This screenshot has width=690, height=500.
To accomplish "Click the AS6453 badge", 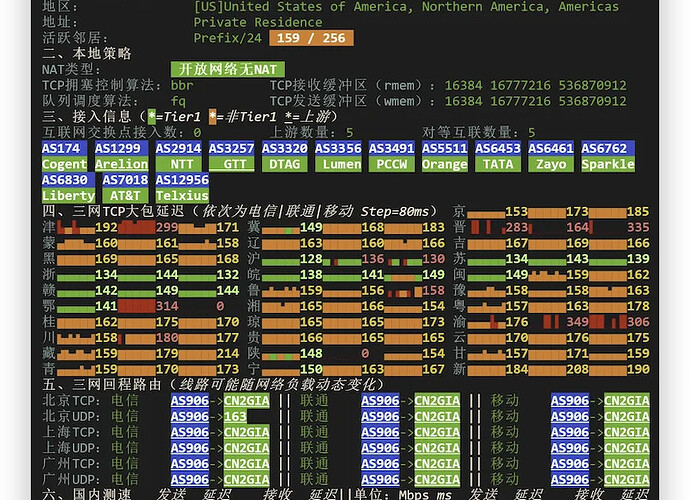I will (x=498, y=148).
